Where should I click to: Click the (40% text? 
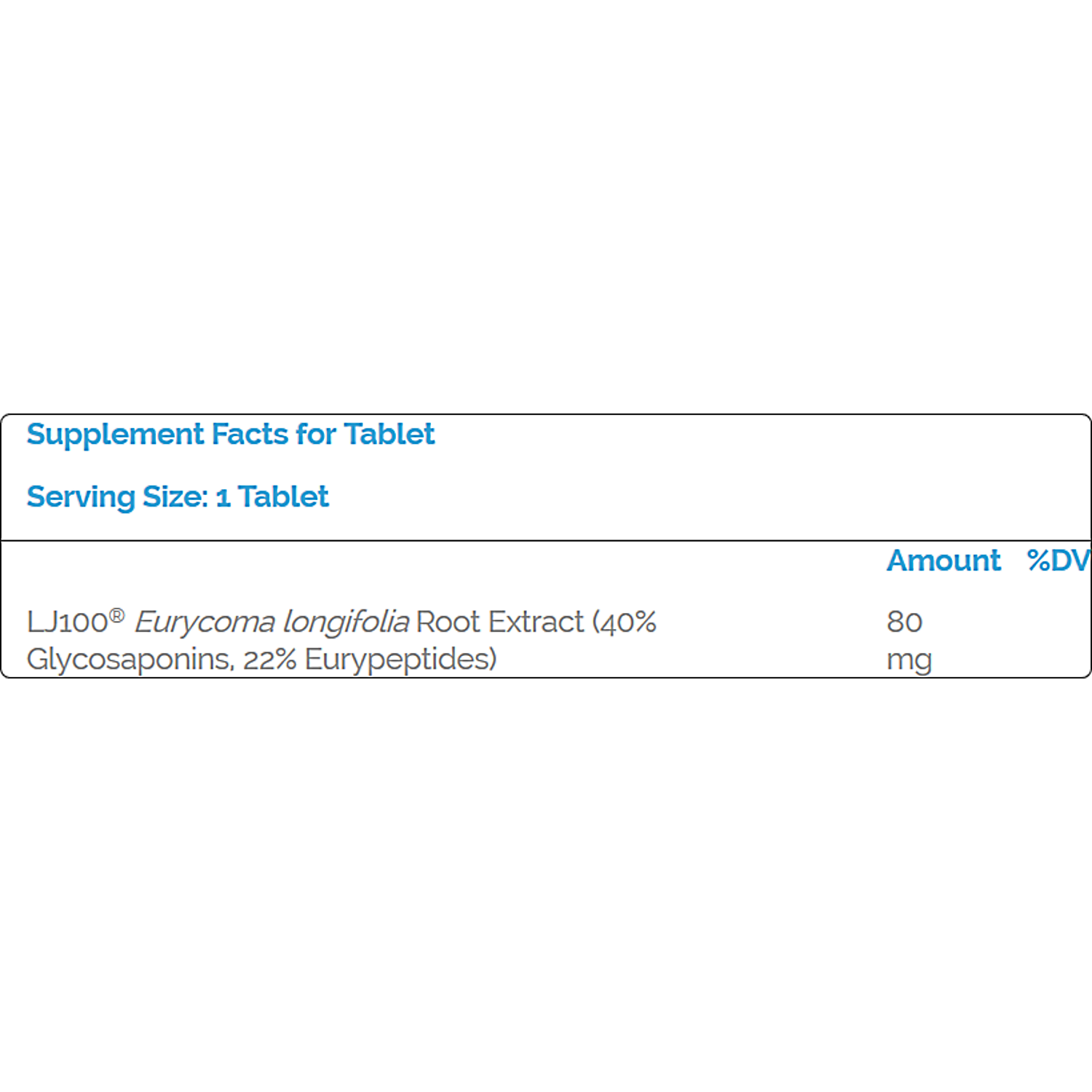point(624,622)
